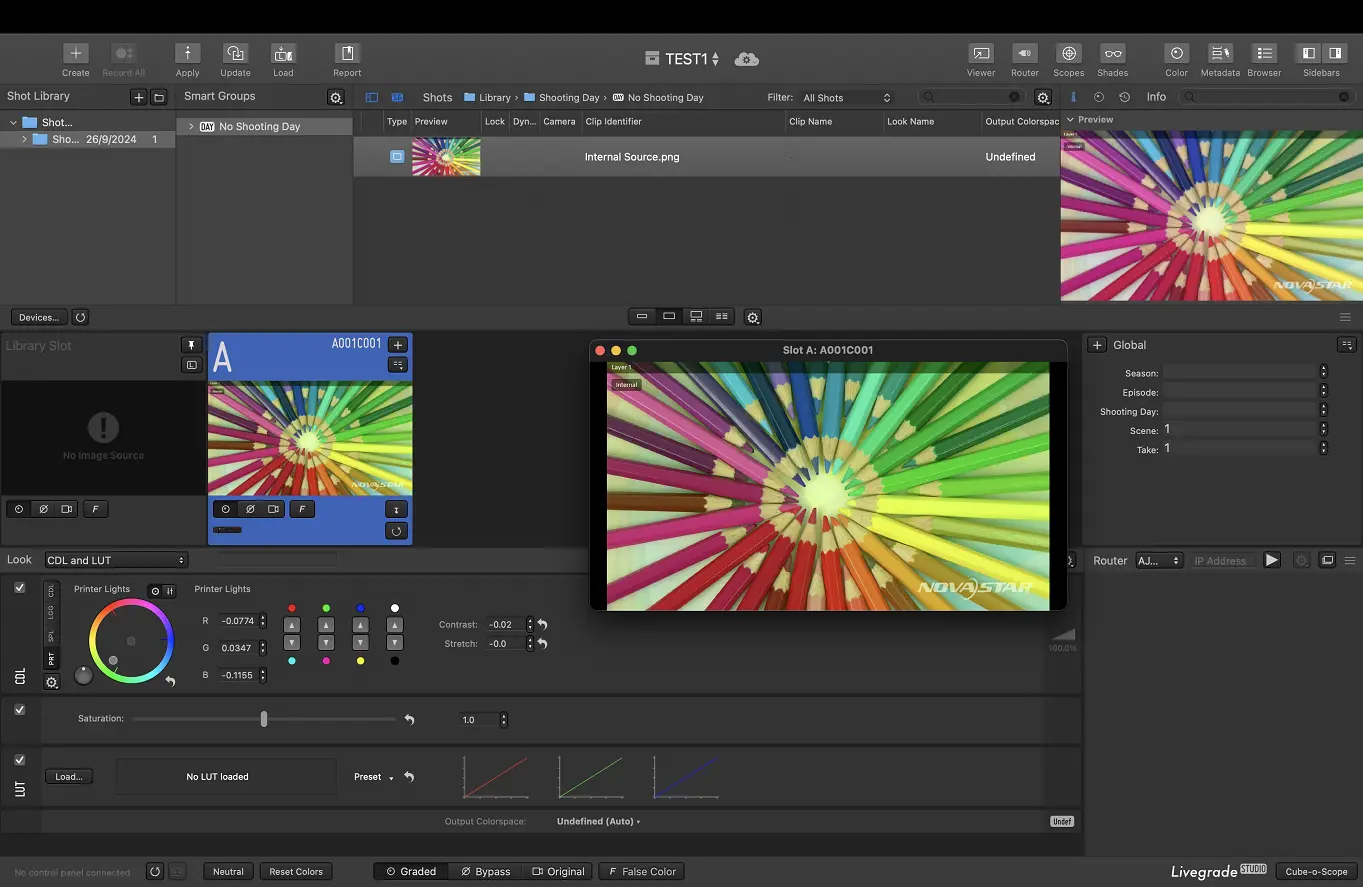Viewport: 1363px width, 887px height.
Task: Open the Metadata panel
Action: (x=1220, y=54)
